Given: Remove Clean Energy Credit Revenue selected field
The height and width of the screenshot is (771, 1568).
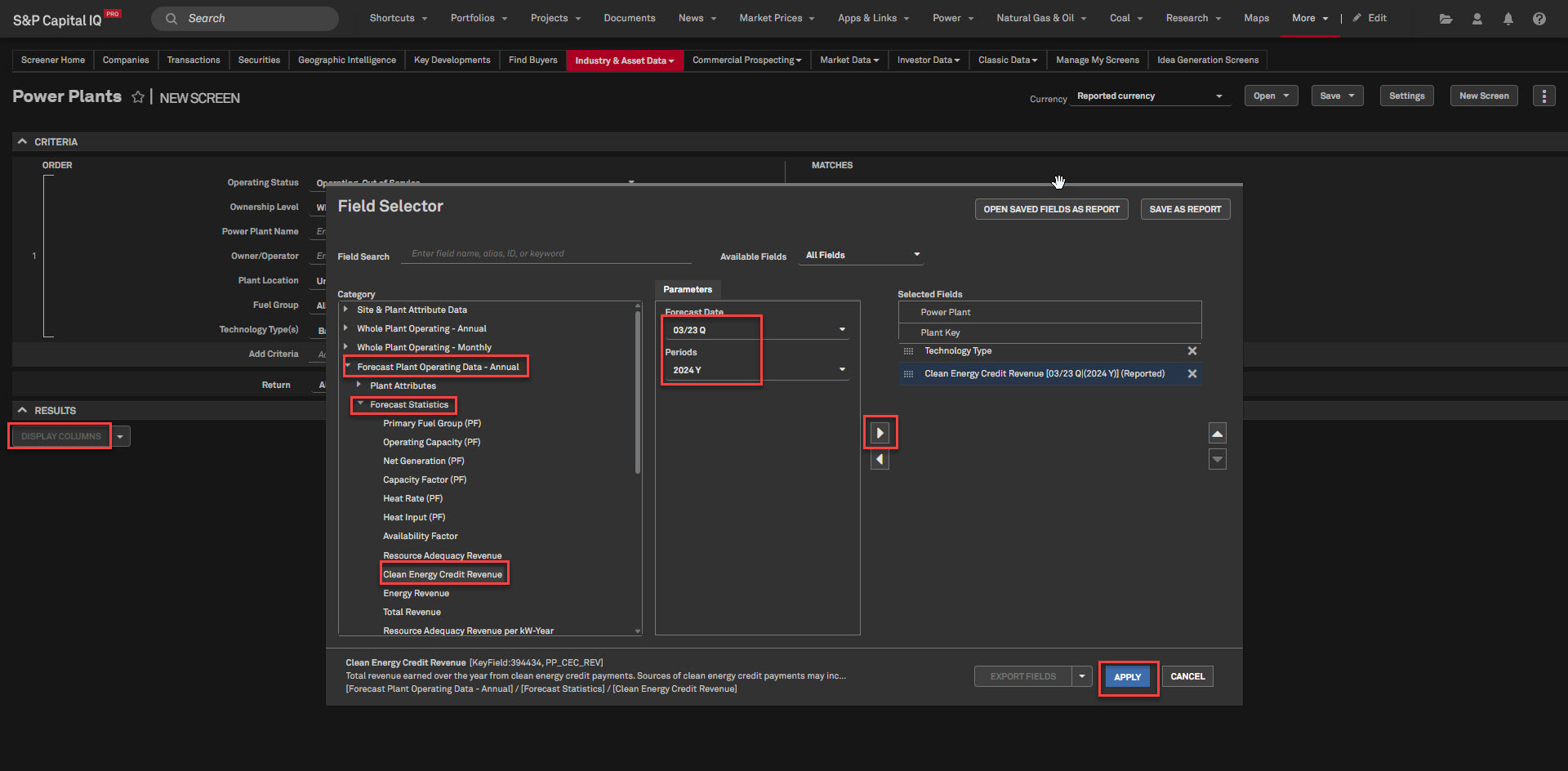Looking at the screenshot, I should (1192, 374).
